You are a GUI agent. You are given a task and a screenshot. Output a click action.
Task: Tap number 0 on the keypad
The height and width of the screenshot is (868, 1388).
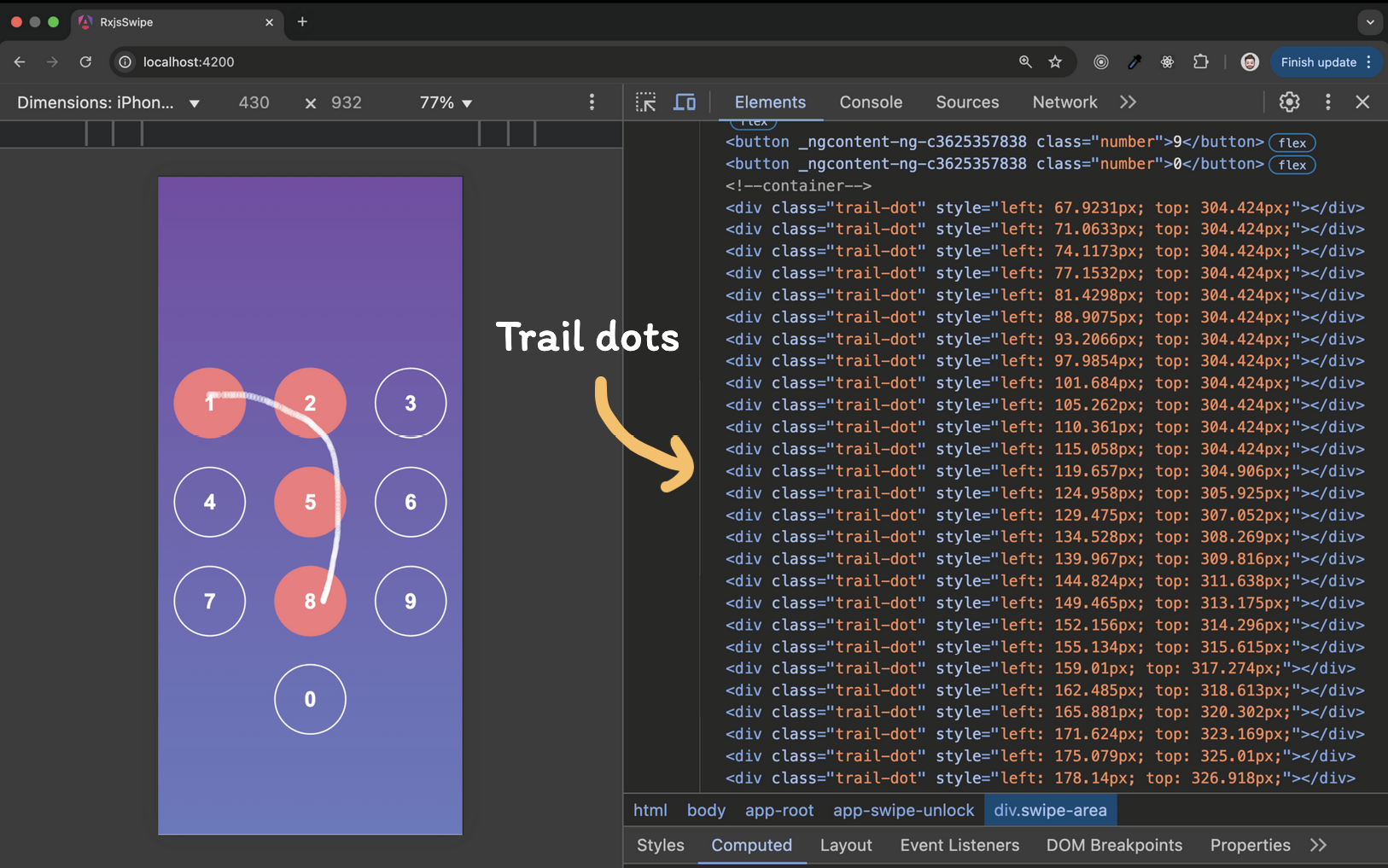pos(310,699)
